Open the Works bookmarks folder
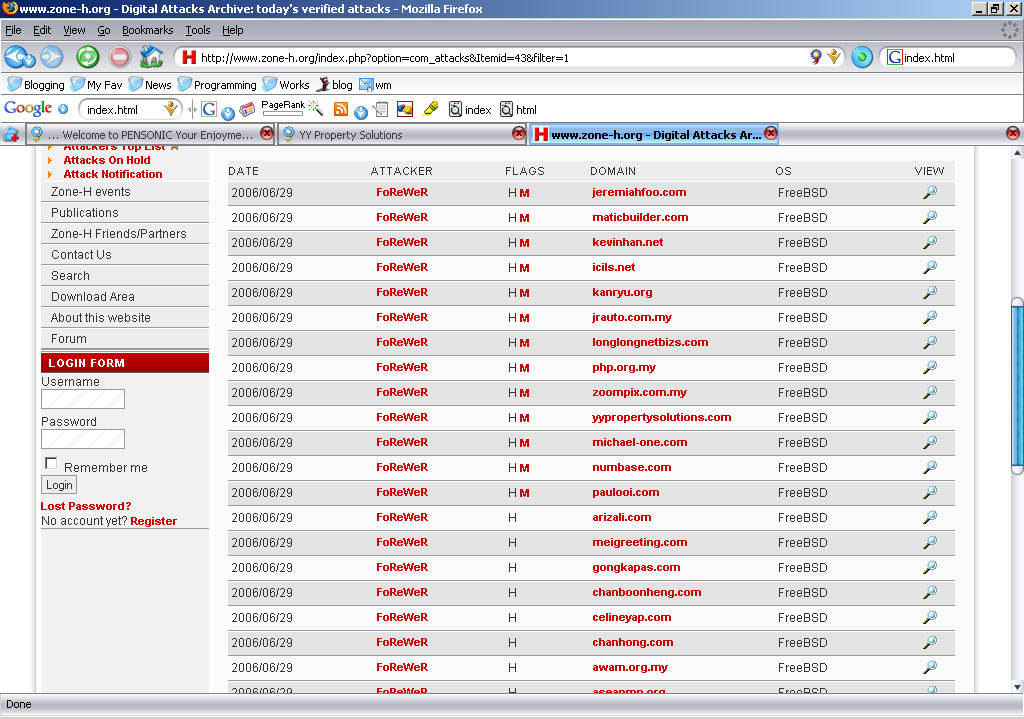1024x719 pixels. (286, 85)
